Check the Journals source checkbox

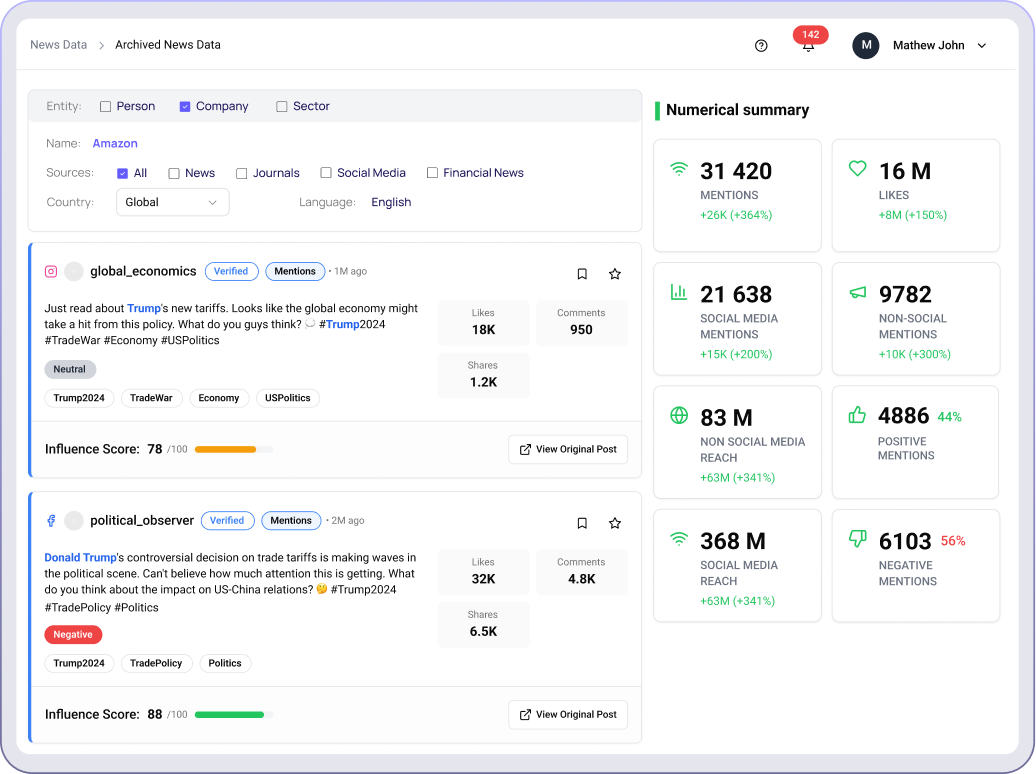click(x=242, y=173)
